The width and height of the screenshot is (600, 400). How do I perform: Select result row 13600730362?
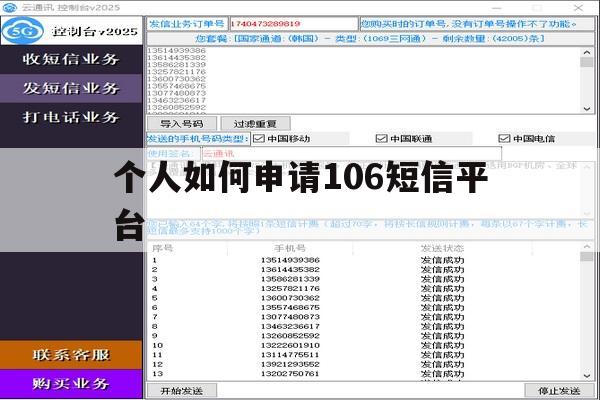364,298
